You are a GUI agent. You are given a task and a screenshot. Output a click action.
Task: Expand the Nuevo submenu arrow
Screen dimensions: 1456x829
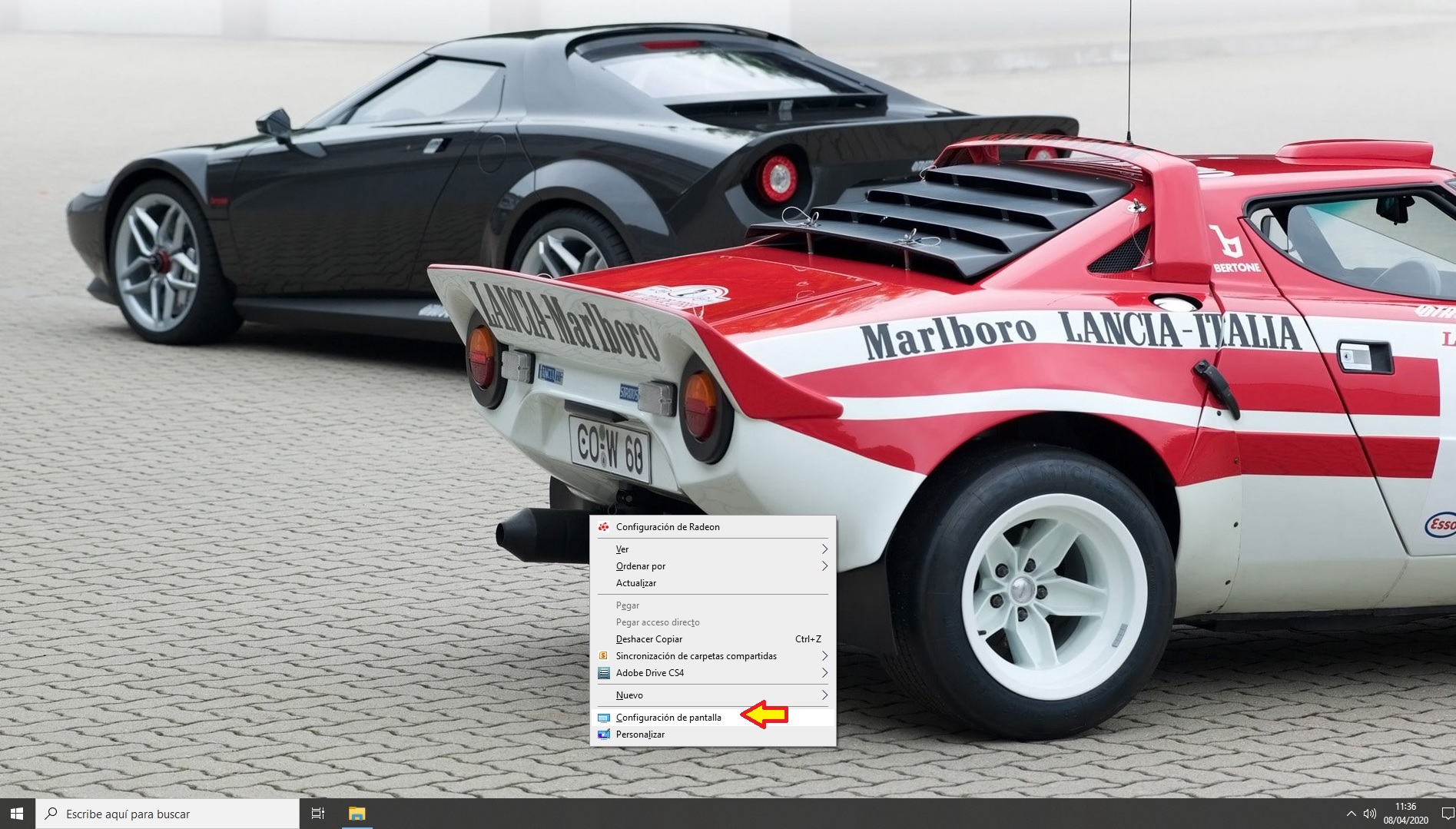point(824,695)
